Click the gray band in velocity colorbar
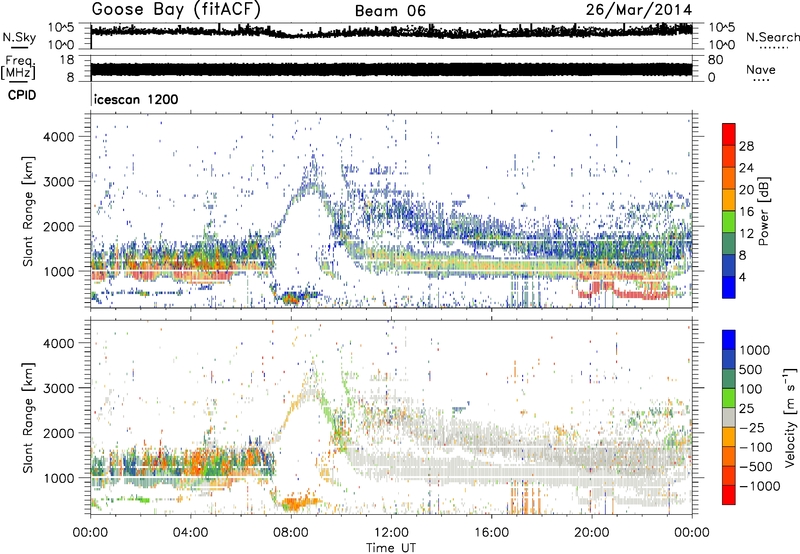Screen dimensions: 800x554 coord(729,417)
